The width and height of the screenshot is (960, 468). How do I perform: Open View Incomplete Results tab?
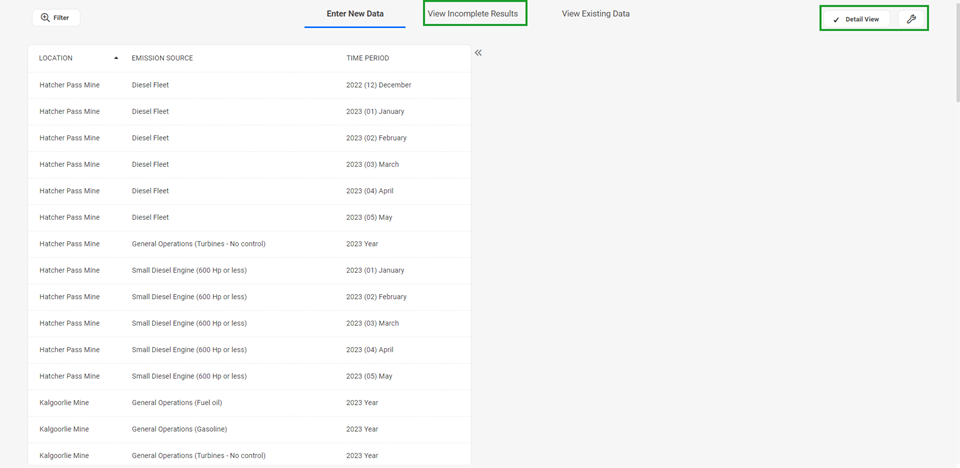click(x=473, y=13)
